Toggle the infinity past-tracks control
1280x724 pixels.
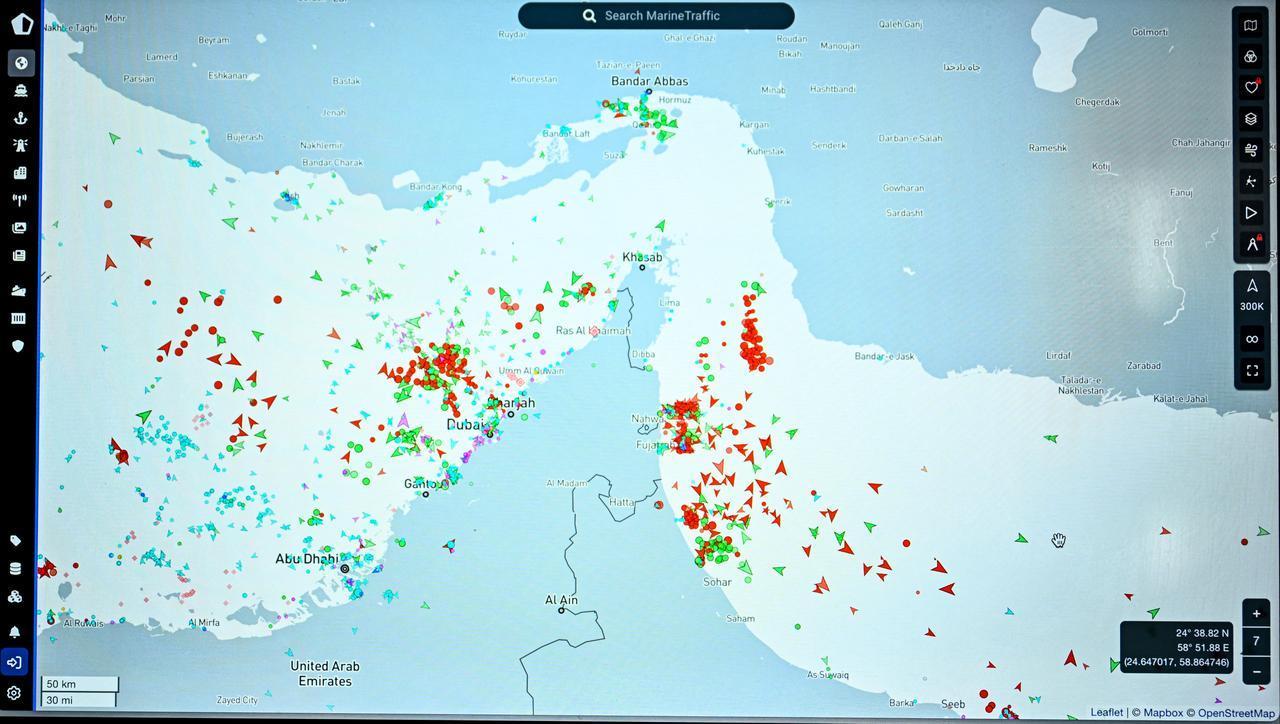point(1252,339)
